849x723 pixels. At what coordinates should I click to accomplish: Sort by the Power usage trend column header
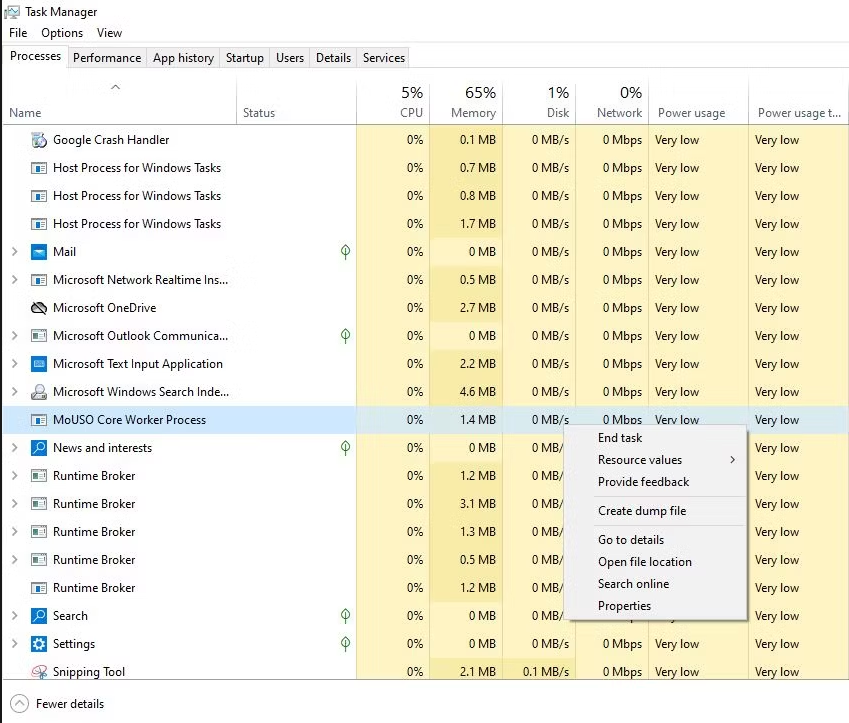click(799, 101)
